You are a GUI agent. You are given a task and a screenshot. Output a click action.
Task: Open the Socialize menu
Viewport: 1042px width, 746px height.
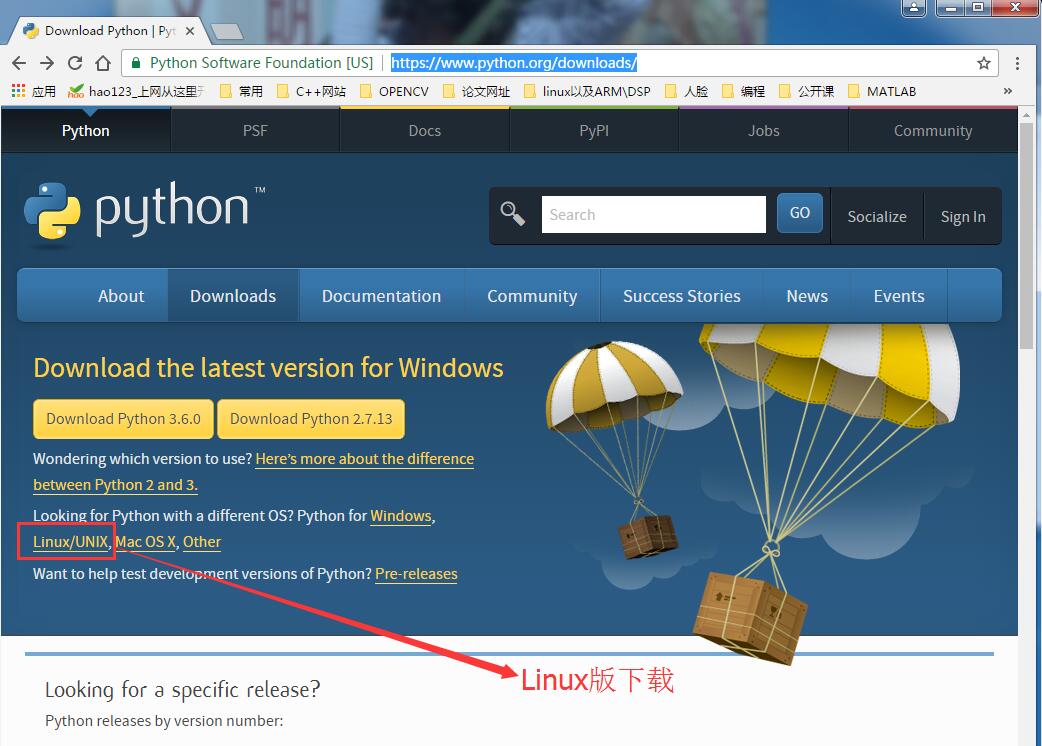pos(877,217)
